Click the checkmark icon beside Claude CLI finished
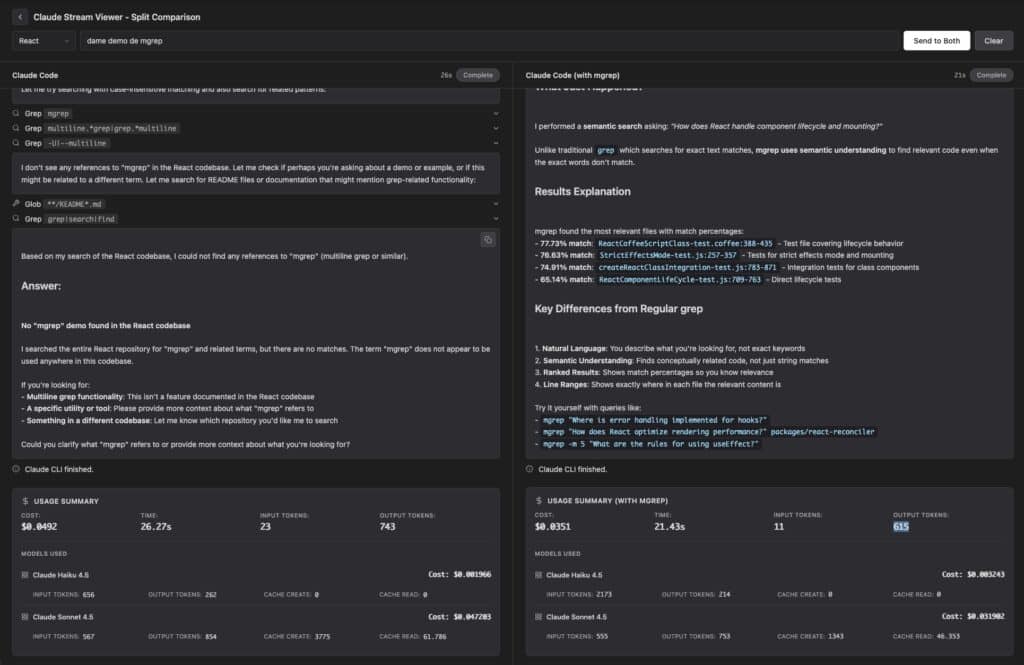Screen dimensions: 1024x665 (x=16, y=468)
